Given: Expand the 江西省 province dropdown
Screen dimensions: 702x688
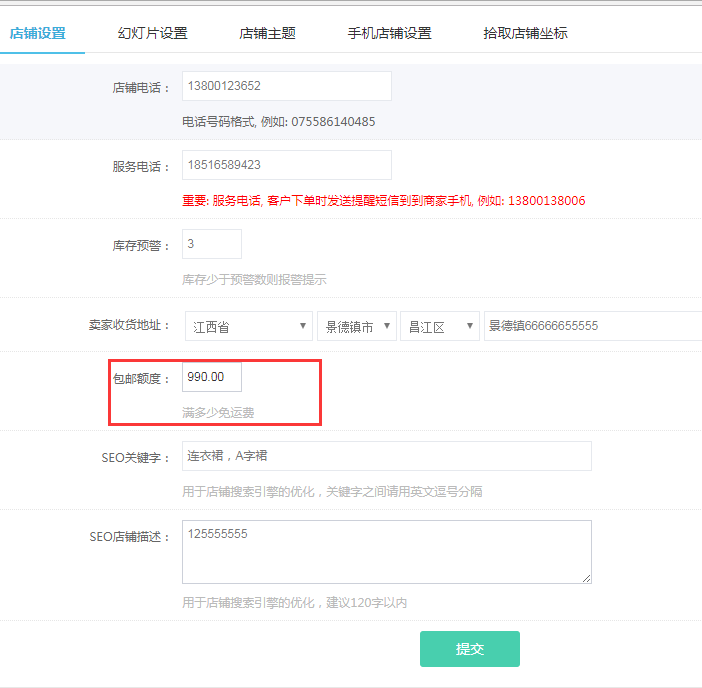Looking at the screenshot, I should (250, 326).
